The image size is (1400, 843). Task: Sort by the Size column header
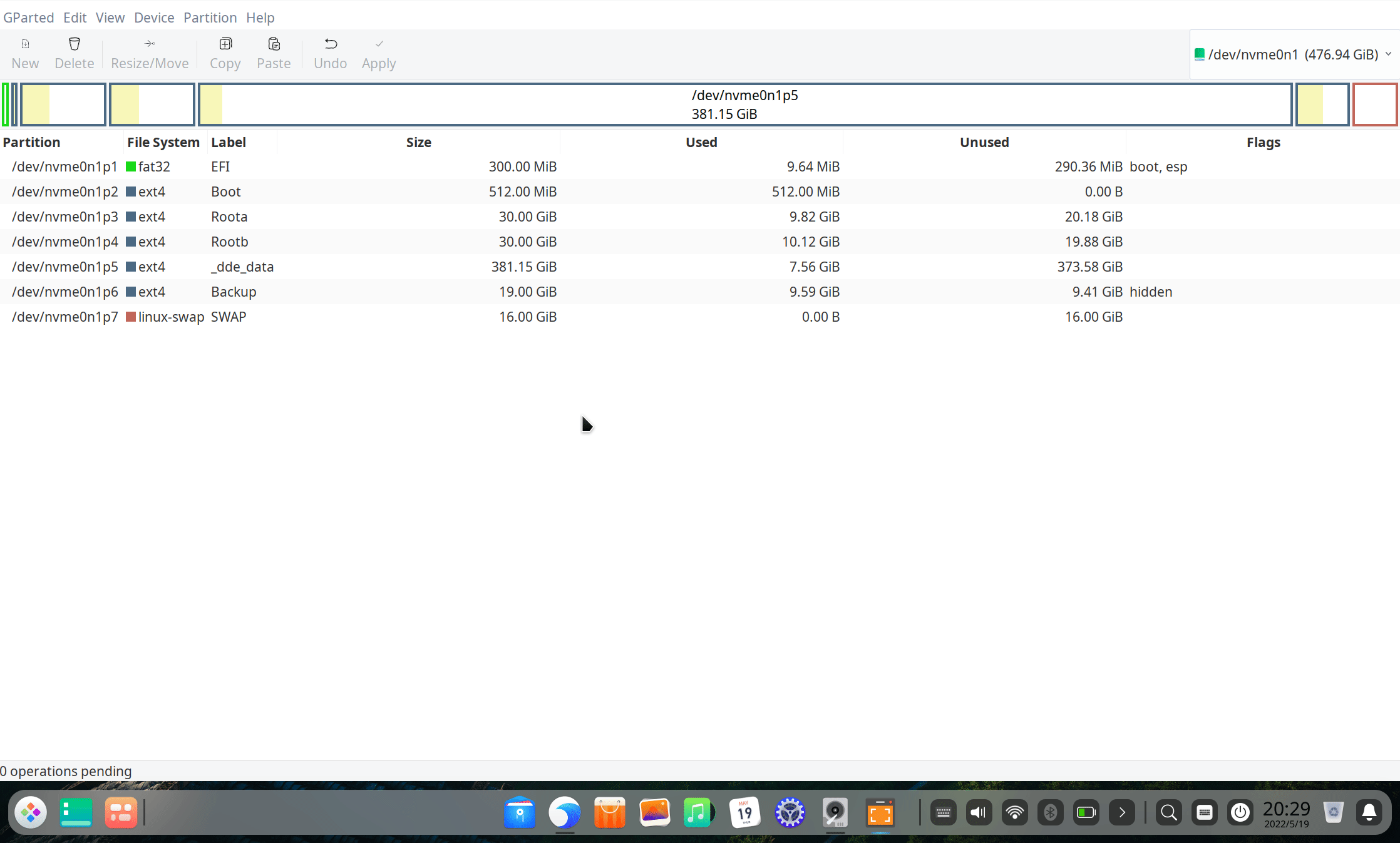418,142
